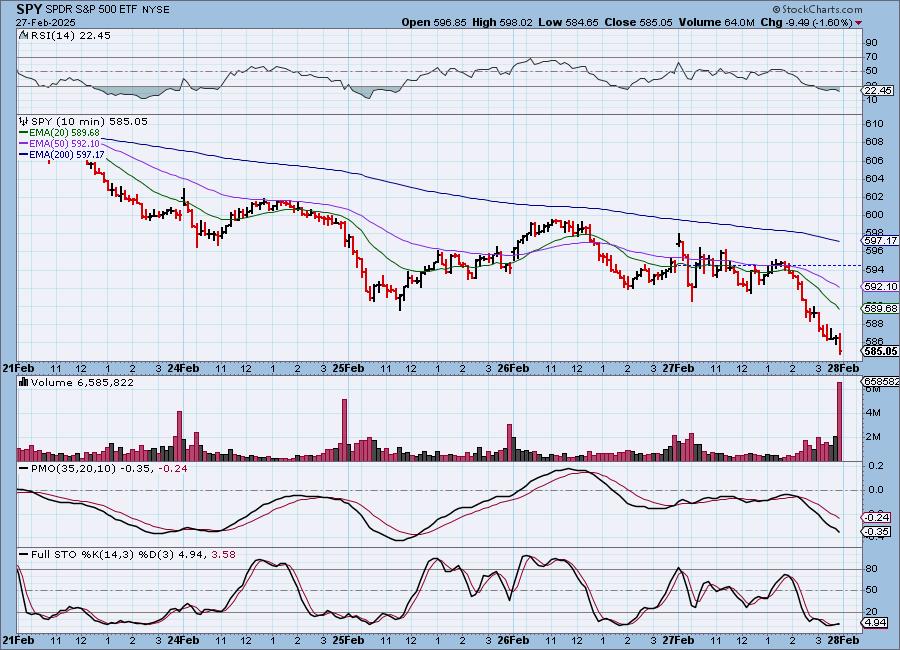This screenshot has width=900, height=650.
Task: Click the 70 level label on RSI axis
Action: click(x=871, y=57)
